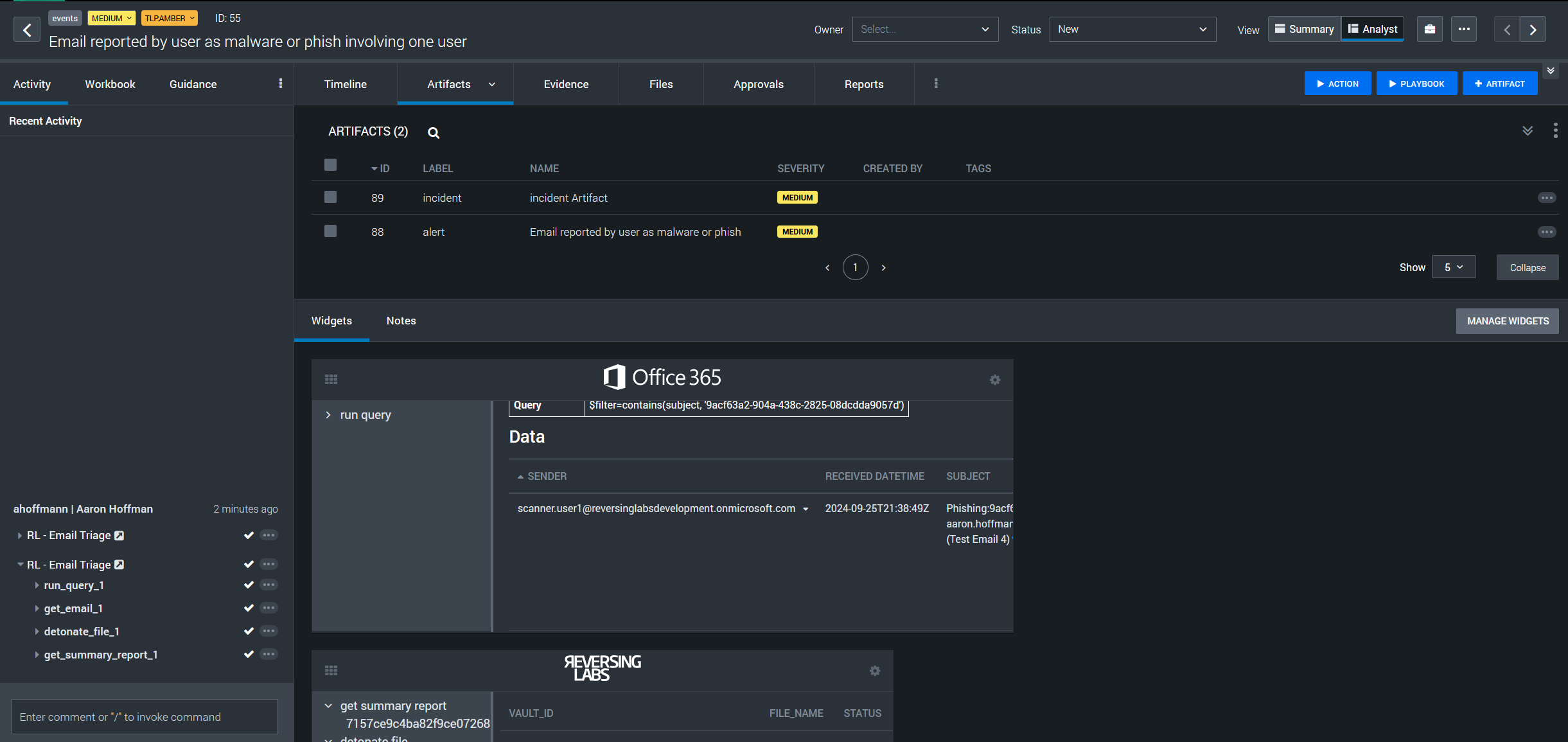Viewport: 1568px width, 742px height.
Task: Click the ACTION button
Action: tap(1337, 84)
